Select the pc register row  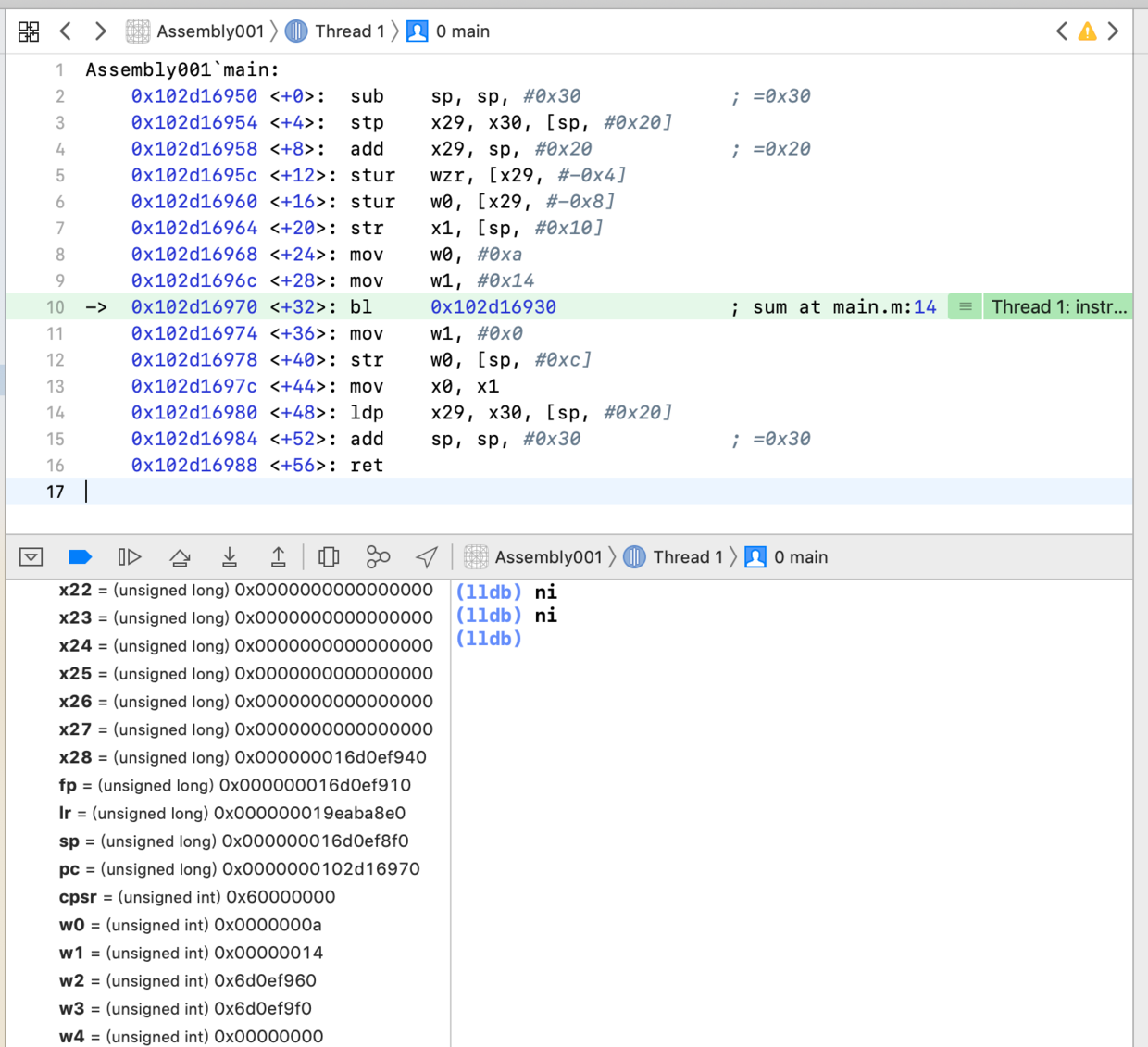[240, 868]
